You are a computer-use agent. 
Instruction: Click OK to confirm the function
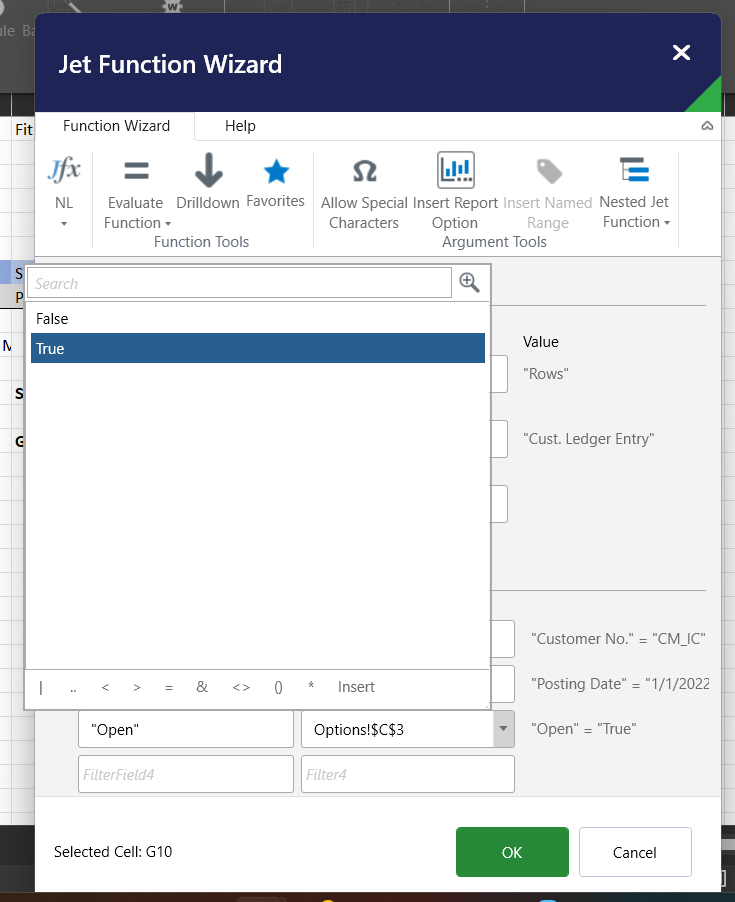[x=512, y=852]
